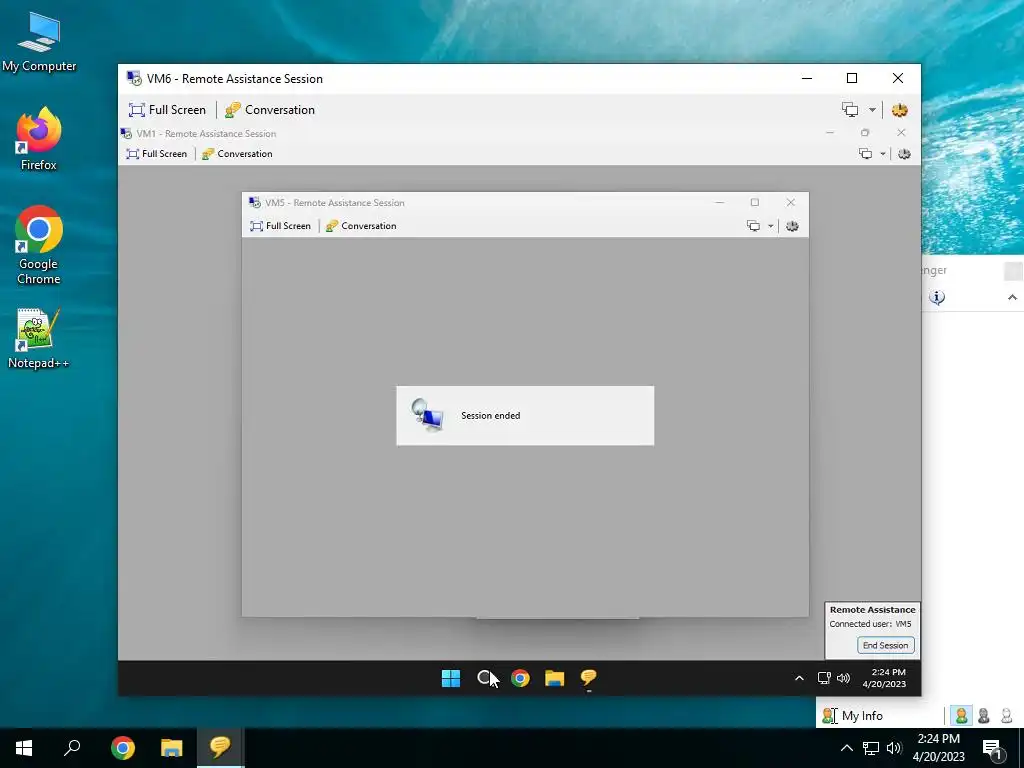Click Full Screen in VM1 session toolbar
The height and width of the screenshot is (768, 1024).
point(157,153)
